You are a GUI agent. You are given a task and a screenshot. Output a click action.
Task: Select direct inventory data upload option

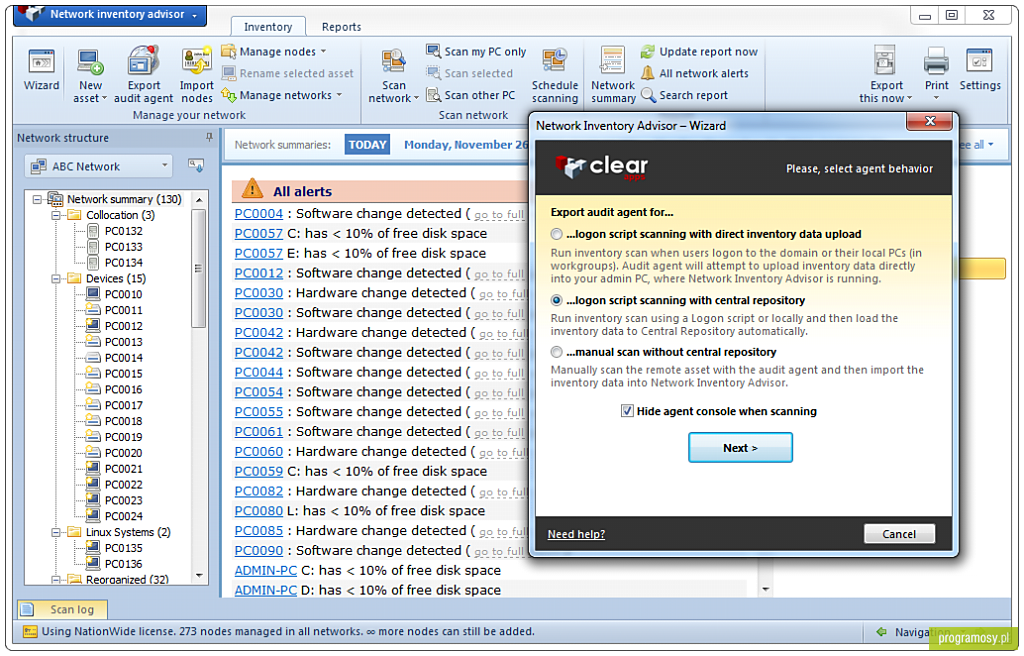pyautogui.click(x=556, y=235)
